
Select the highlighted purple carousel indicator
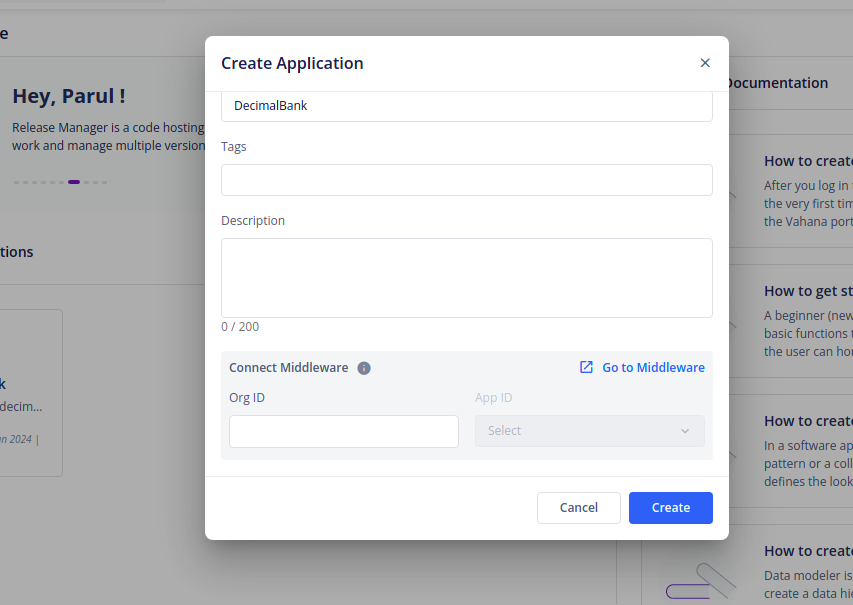click(x=74, y=182)
